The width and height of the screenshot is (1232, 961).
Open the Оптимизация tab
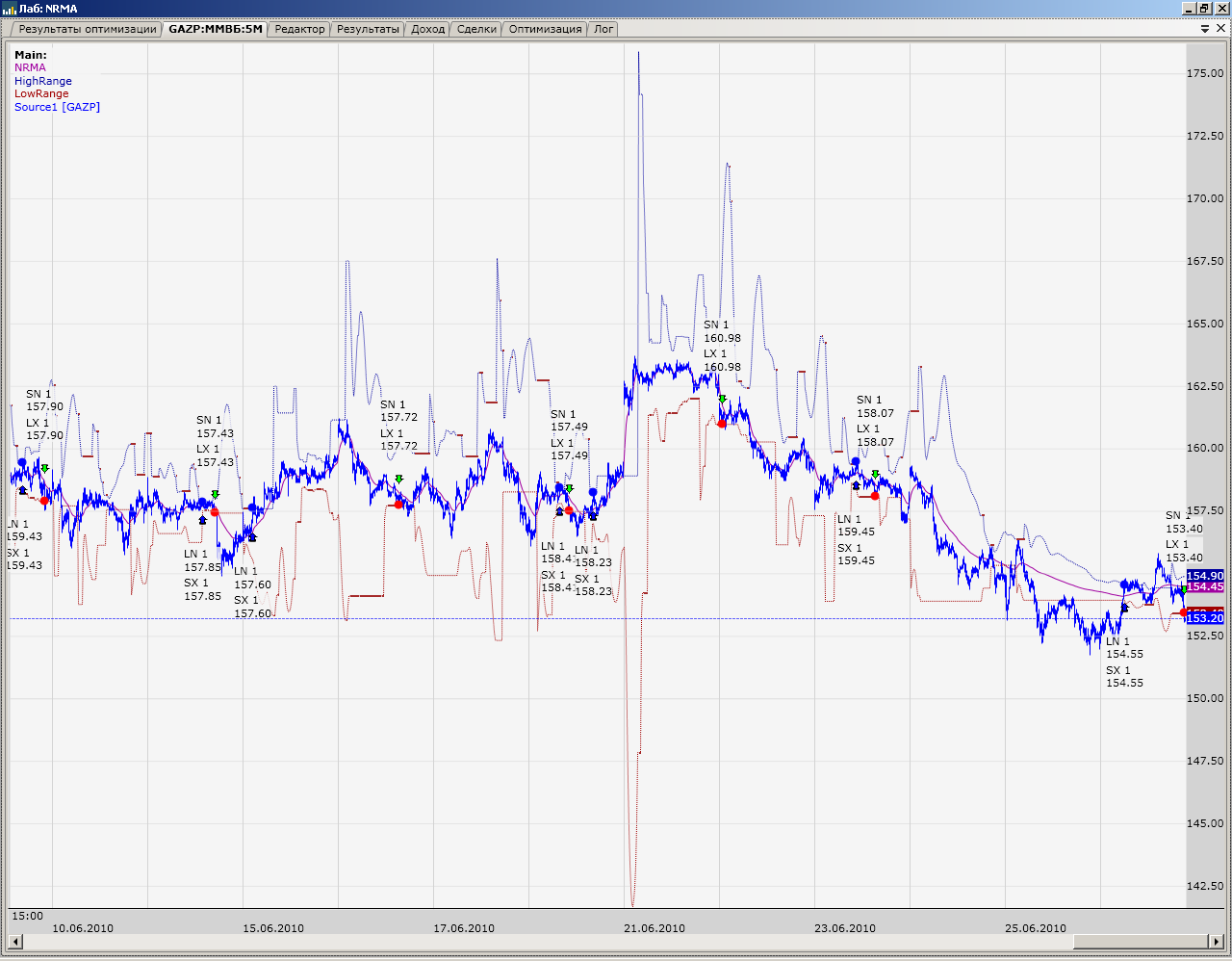[x=545, y=29]
